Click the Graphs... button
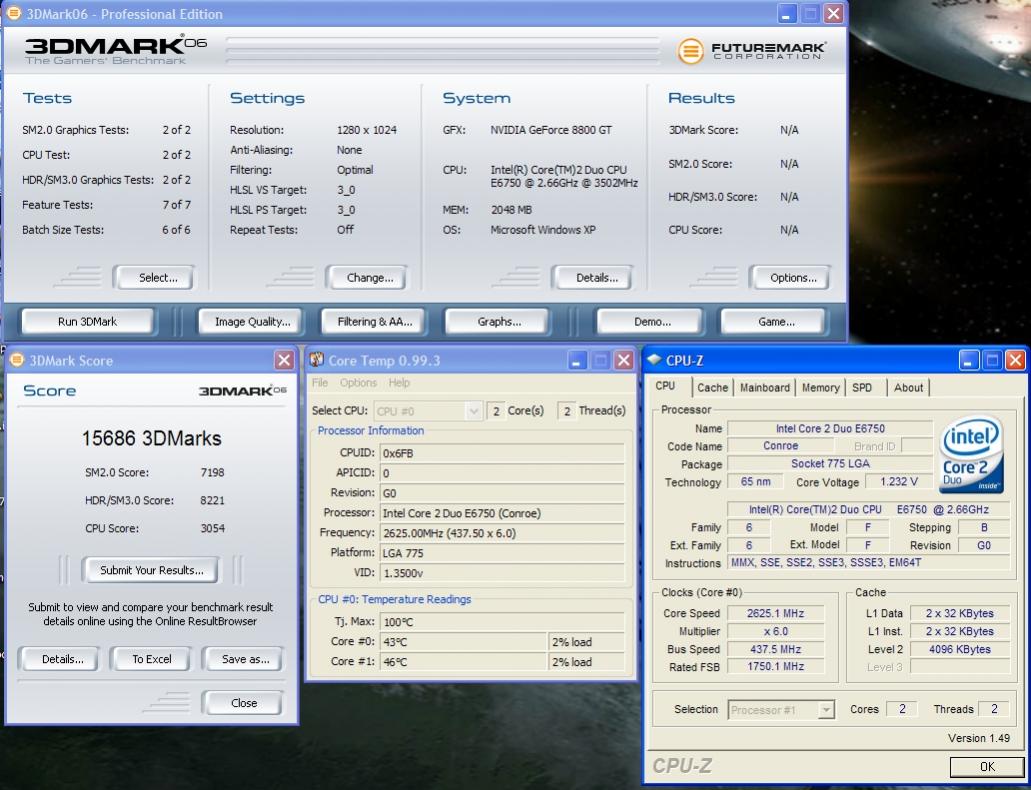Viewport: 1031px width, 790px height. point(498,322)
